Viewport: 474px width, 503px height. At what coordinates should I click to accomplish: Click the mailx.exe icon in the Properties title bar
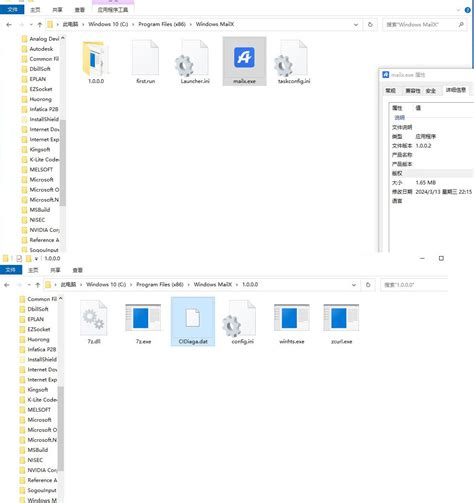point(386,75)
